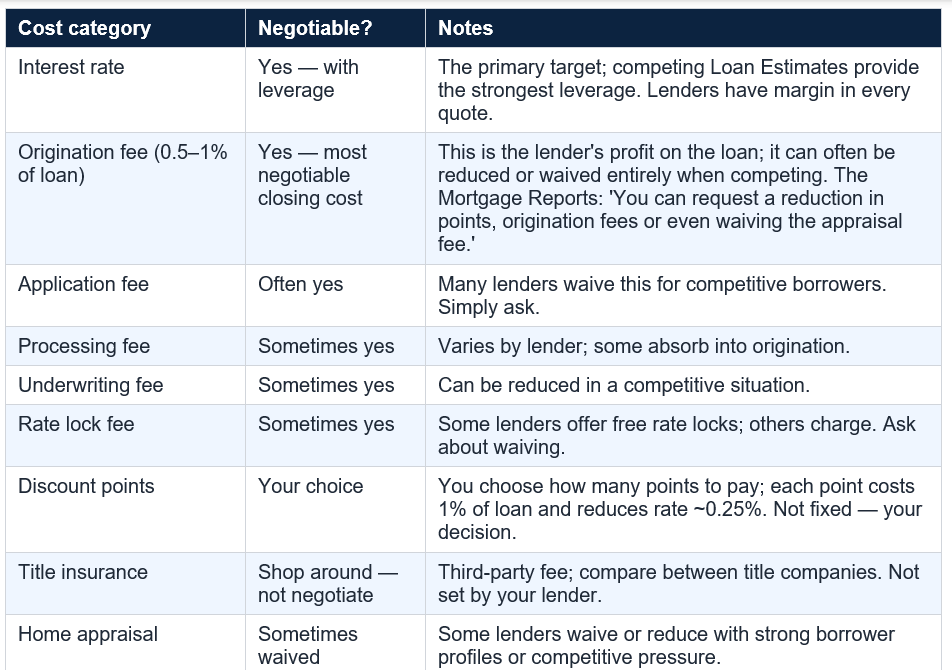This screenshot has height=670, width=952.
Task: Click 'Yes — most negotiable closing cost' cell
Action: click(x=335, y=198)
